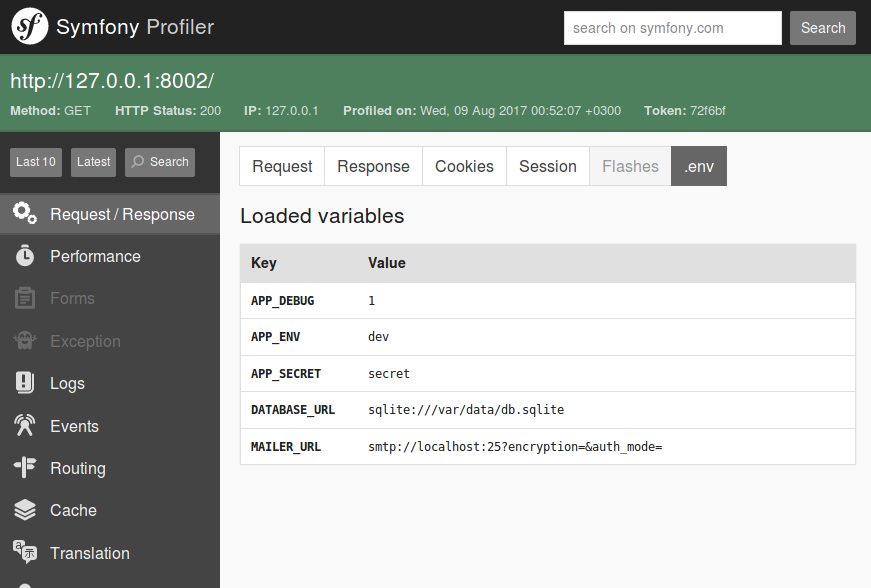Open the Routing panel
The width and height of the screenshot is (871, 588).
click(110, 468)
